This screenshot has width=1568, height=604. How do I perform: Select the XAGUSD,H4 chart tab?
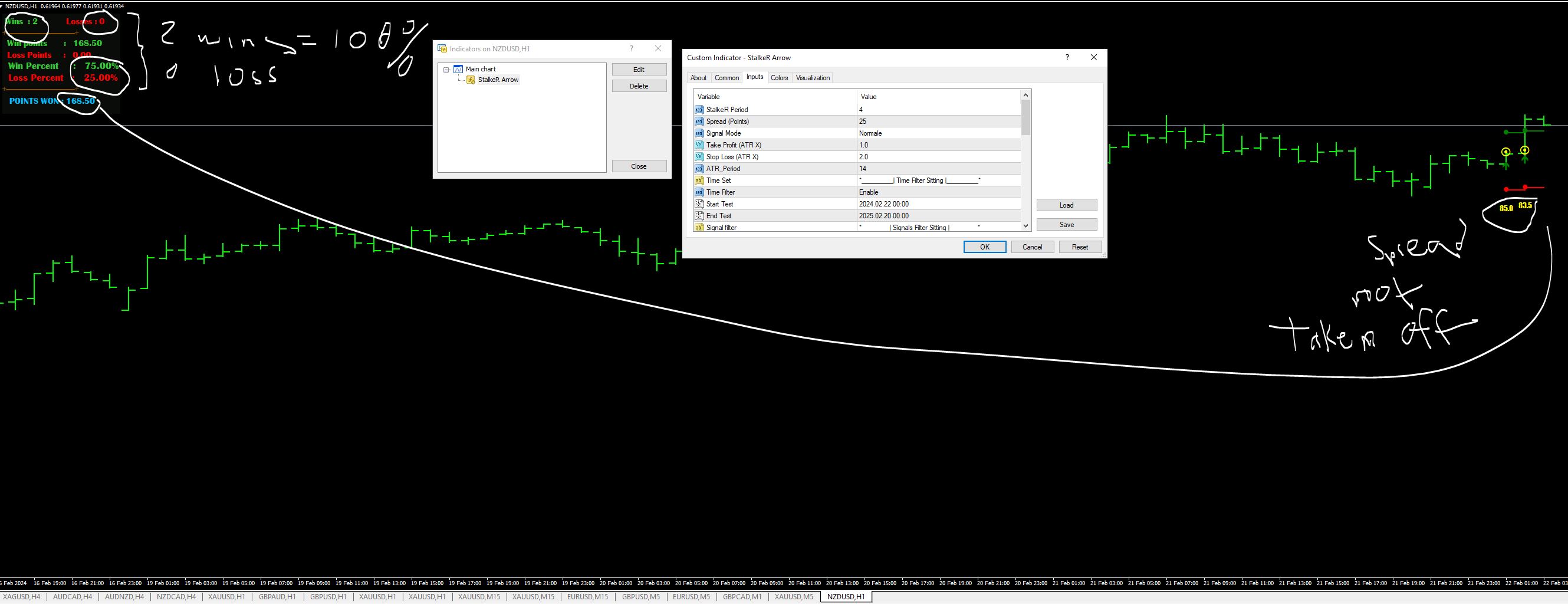[22, 597]
